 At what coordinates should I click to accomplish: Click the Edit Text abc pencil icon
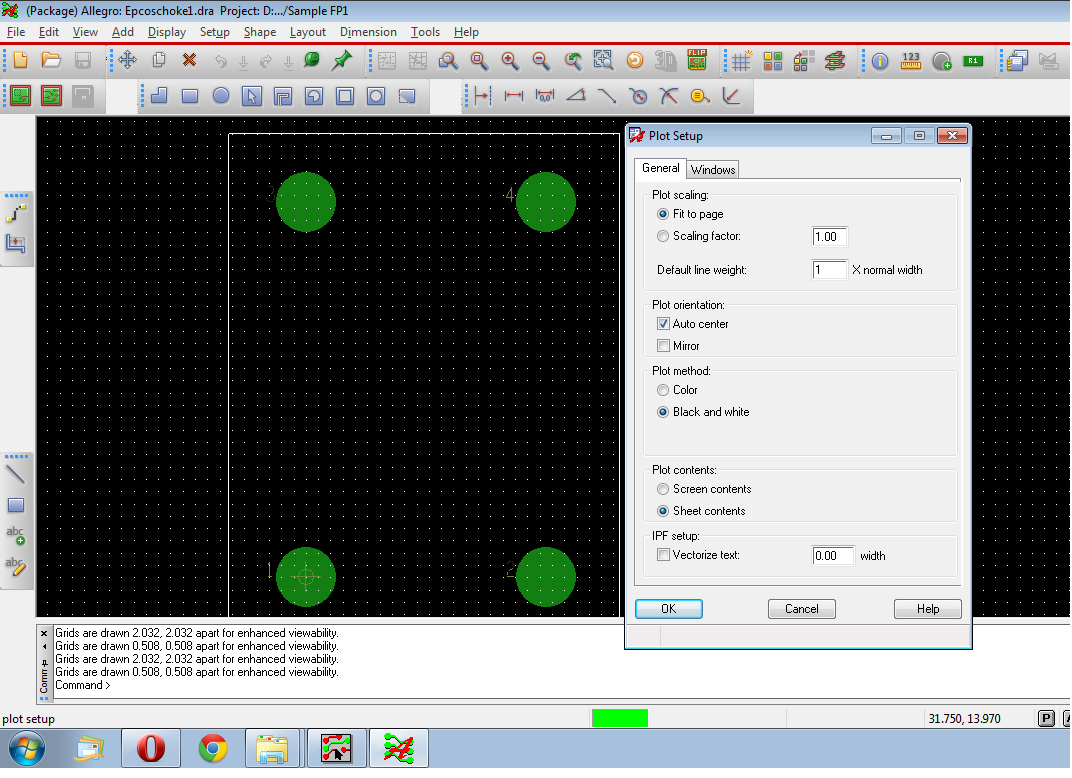click(x=16, y=566)
